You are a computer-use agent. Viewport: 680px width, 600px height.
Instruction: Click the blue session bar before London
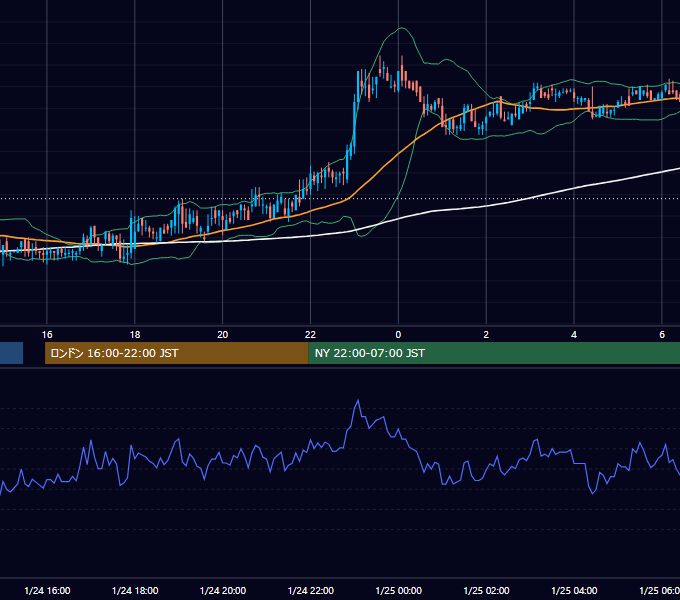point(11,353)
